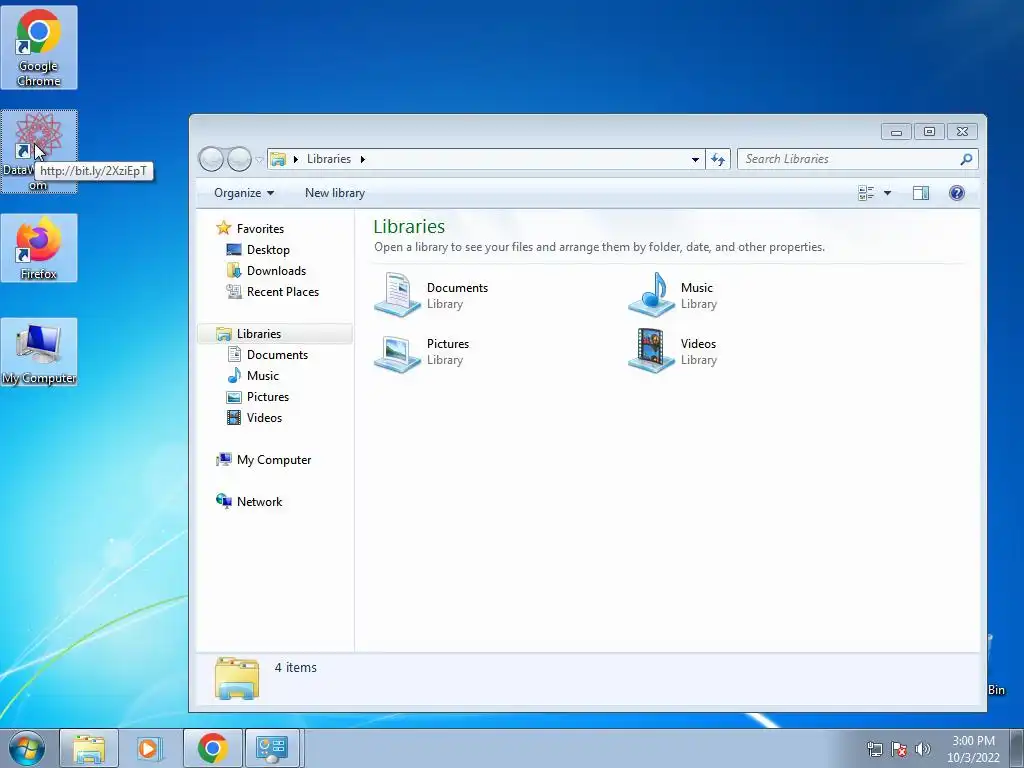
Task: Minimize the Libraries window
Action: click(x=896, y=132)
